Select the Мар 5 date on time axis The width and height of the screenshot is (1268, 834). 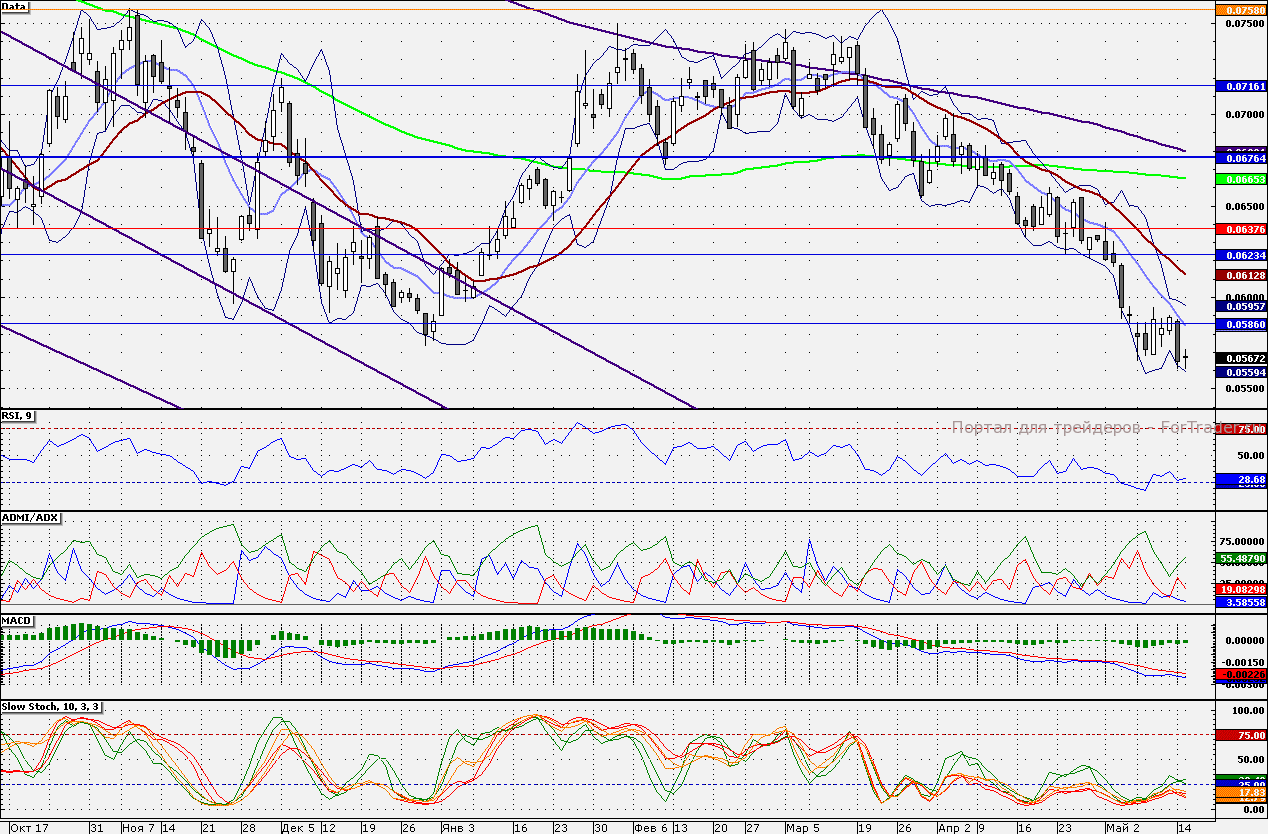point(803,828)
